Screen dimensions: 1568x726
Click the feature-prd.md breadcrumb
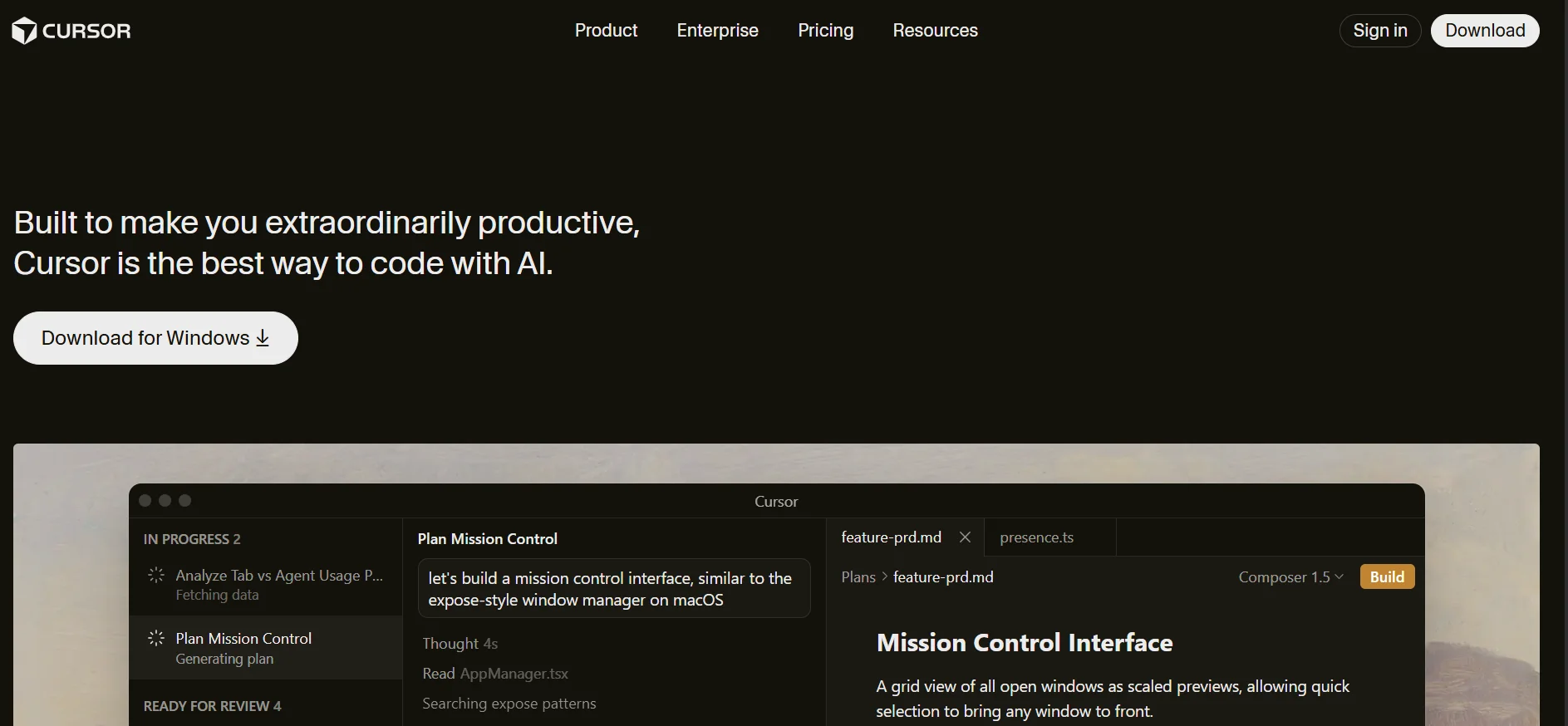pyautogui.click(x=943, y=577)
